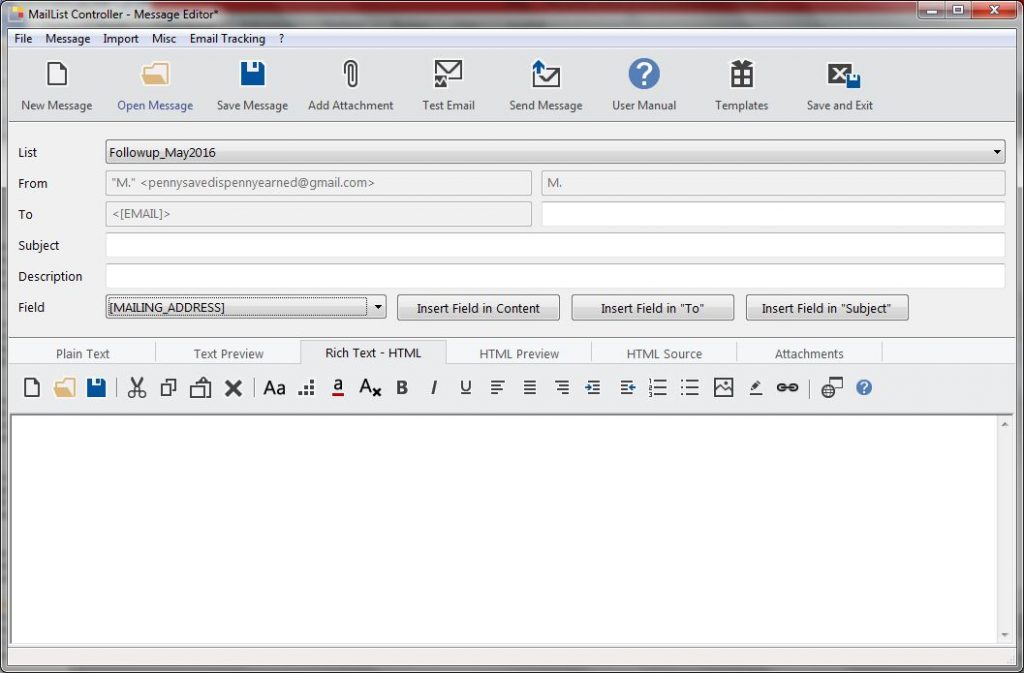Image resolution: width=1024 pixels, height=673 pixels.
Task: Switch to the Attachments tab
Action: click(809, 352)
